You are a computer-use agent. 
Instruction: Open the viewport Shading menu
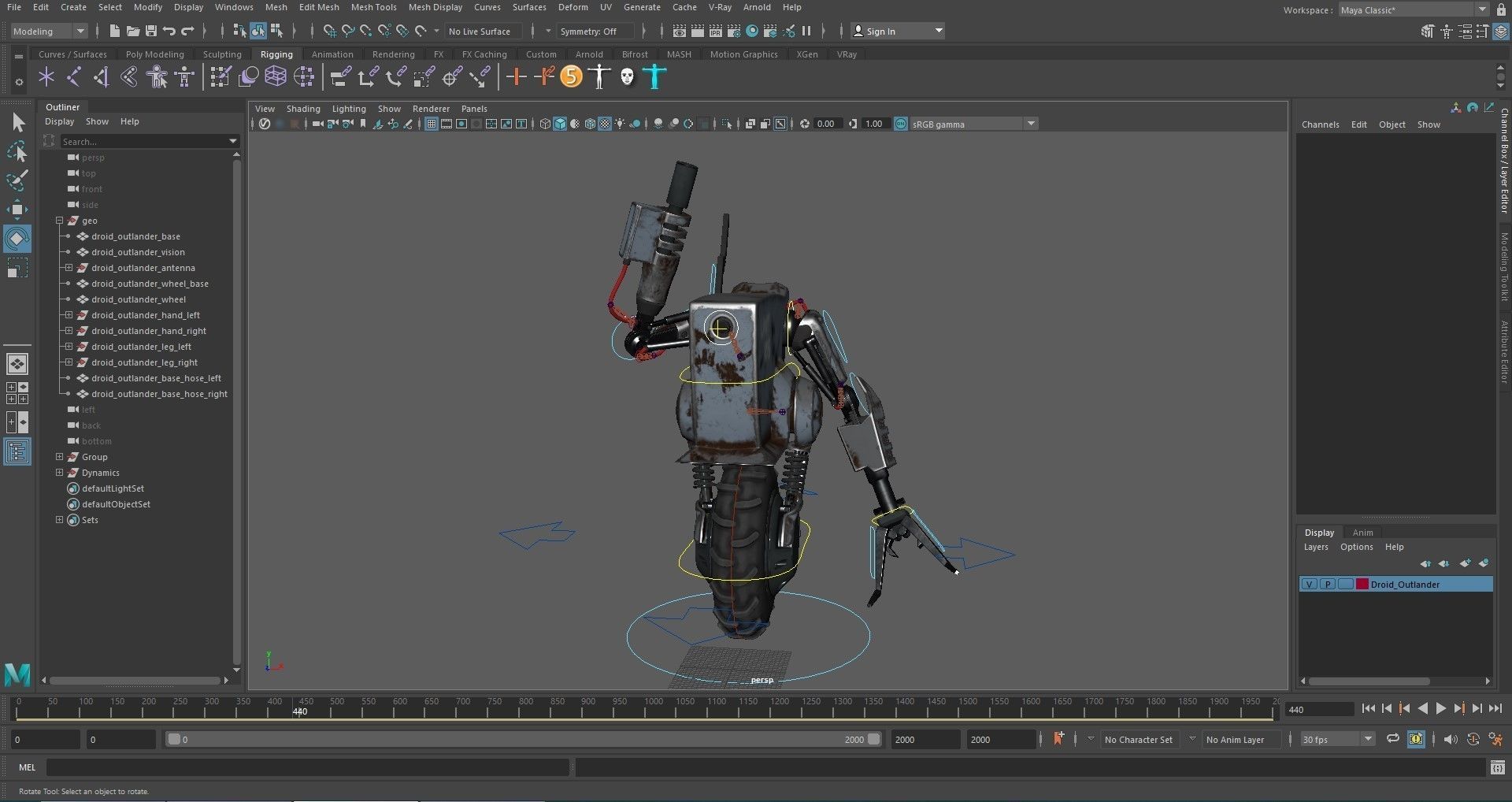pos(303,109)
